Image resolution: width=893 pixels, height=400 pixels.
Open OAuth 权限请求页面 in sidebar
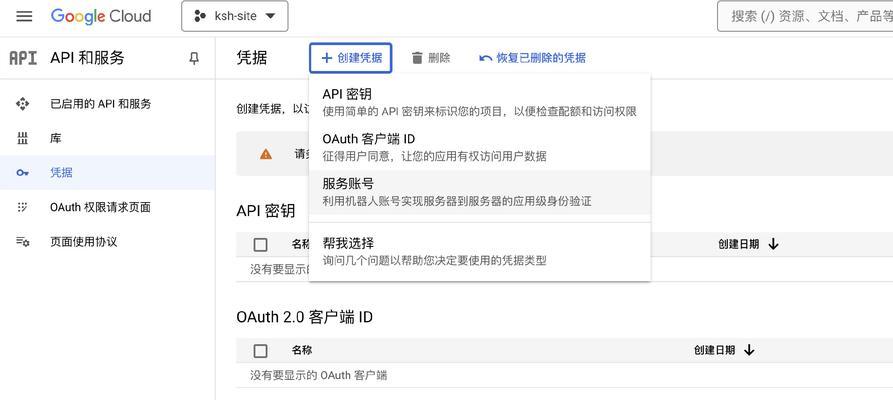(x=107, y=207)
